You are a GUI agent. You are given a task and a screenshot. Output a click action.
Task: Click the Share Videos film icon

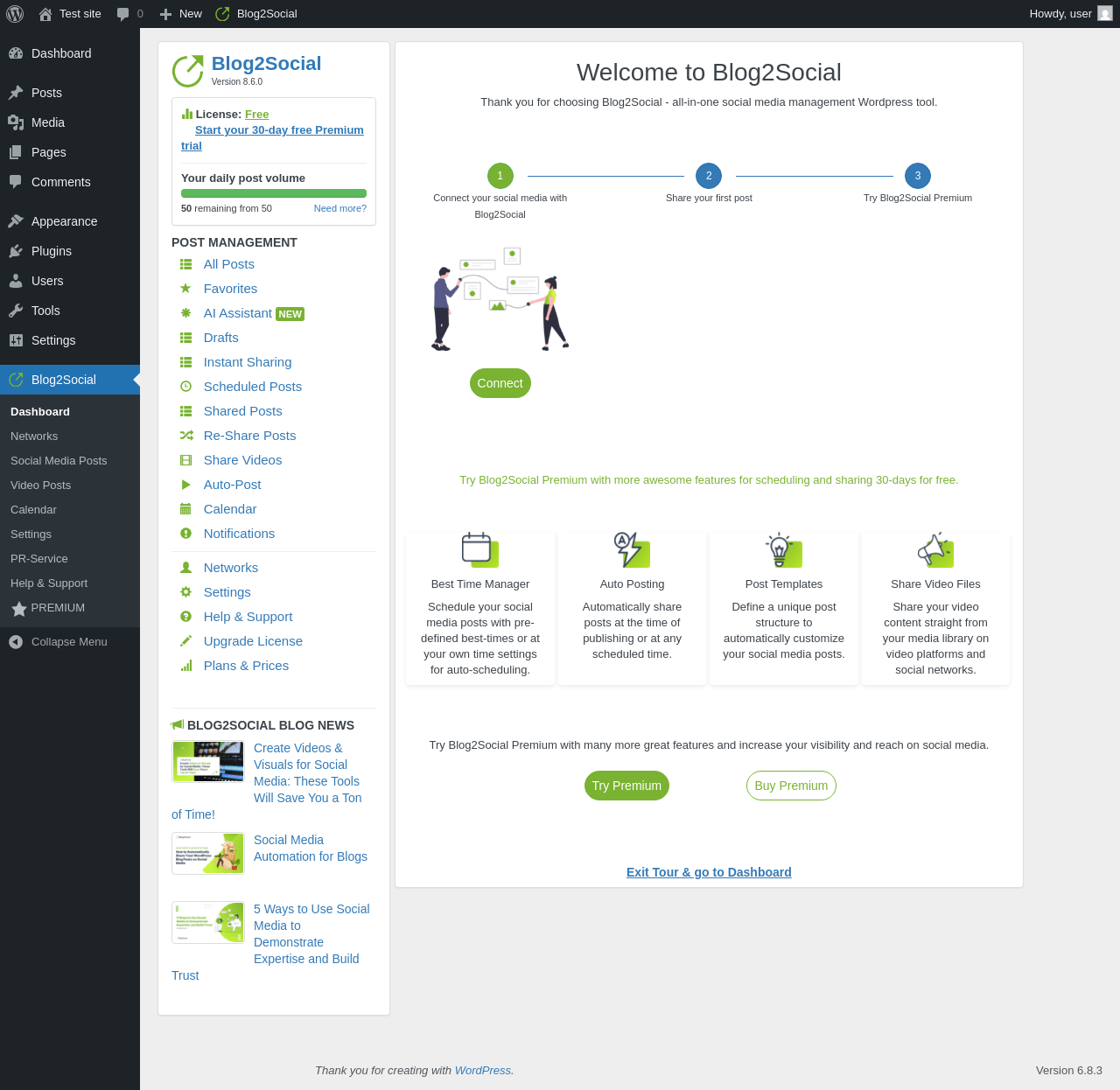click(185, 460)
